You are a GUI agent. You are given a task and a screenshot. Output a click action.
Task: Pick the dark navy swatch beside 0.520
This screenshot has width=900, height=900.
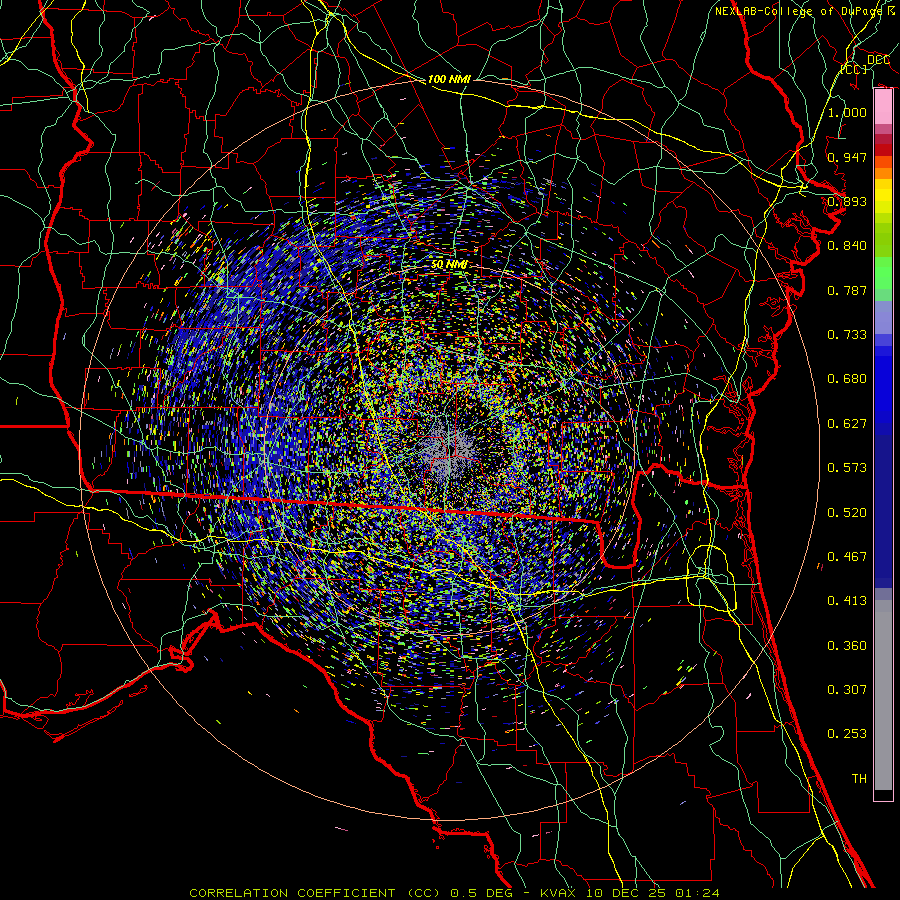tap(883, 511)
